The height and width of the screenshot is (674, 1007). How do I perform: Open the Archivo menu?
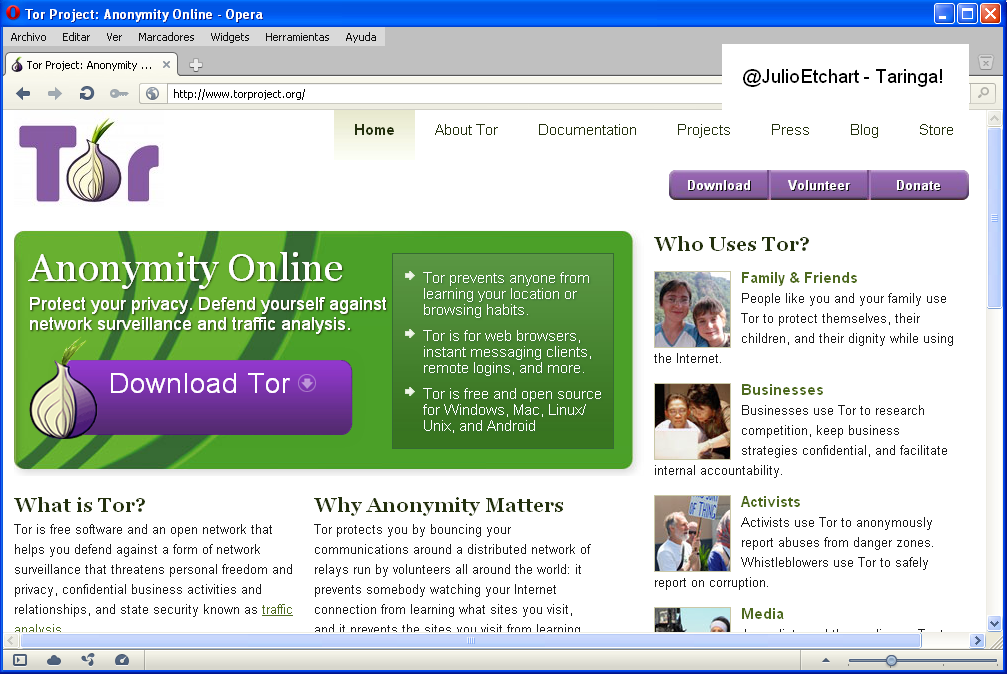click(x=28, y=37)
